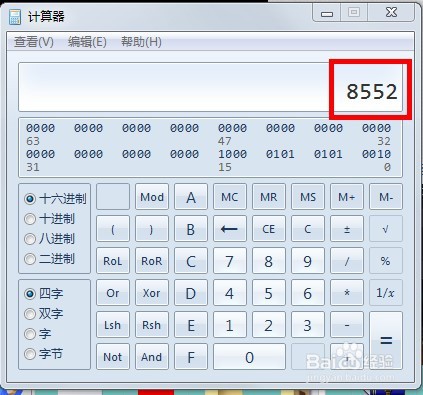Click the number 3 key

coord(308,325)
